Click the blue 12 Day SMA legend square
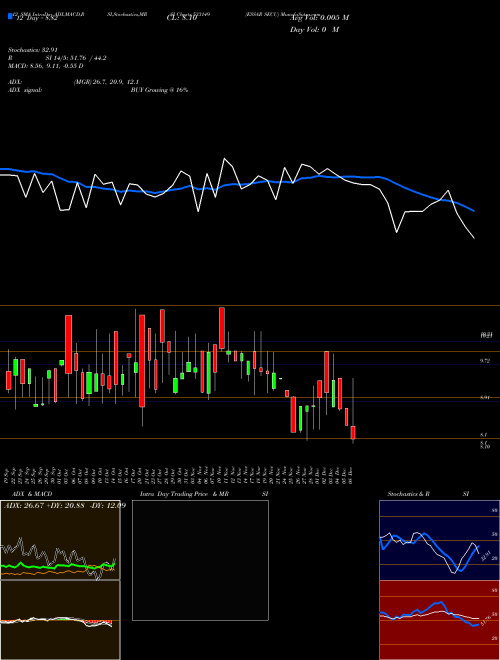 (10, 17)
